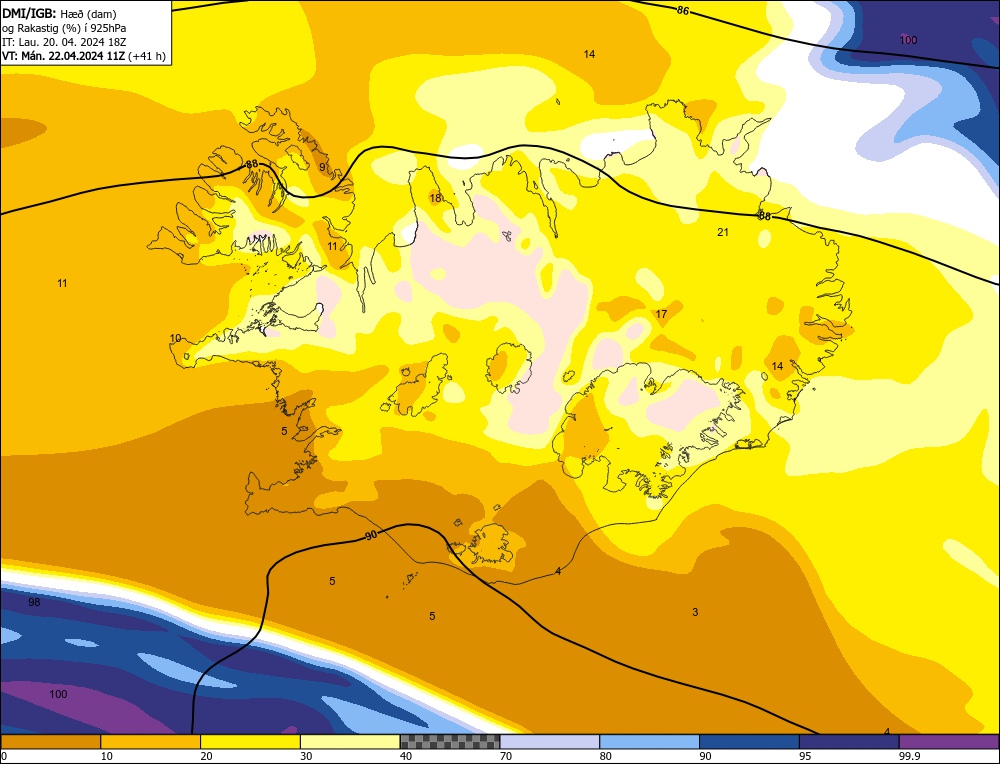This screenshot has width=1000, height=764.
Task: Click the '100' value in the top-right corner
Action: tap(908, 40)
